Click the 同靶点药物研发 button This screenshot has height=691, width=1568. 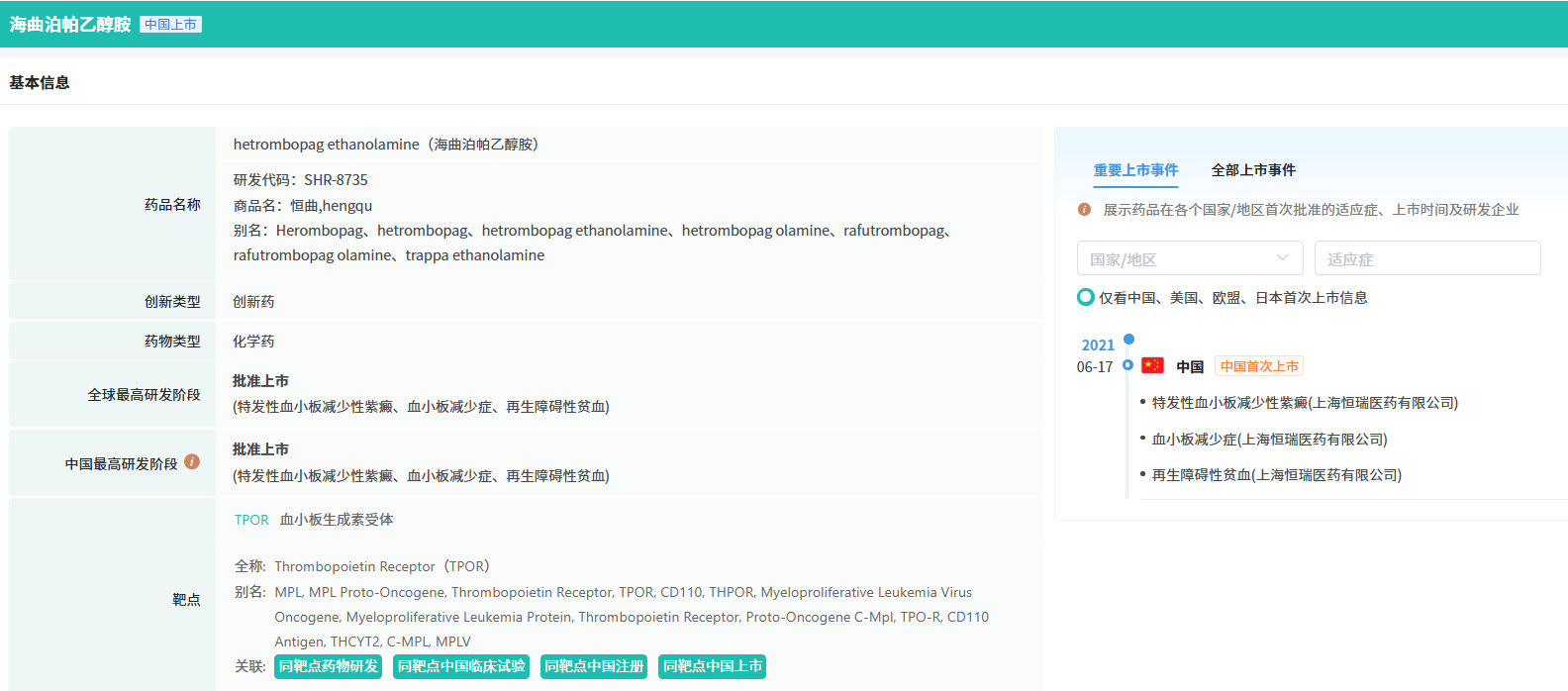point(329,666)
